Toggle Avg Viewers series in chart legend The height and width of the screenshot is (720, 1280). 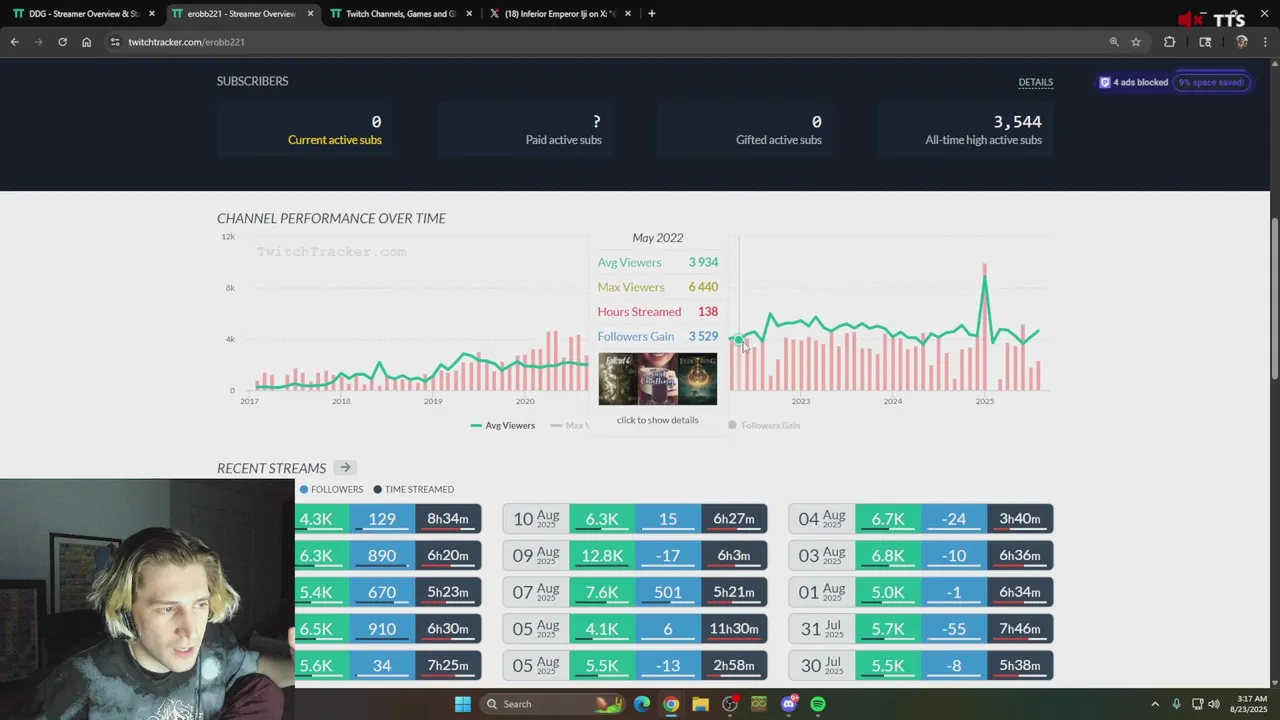(502, 425)
